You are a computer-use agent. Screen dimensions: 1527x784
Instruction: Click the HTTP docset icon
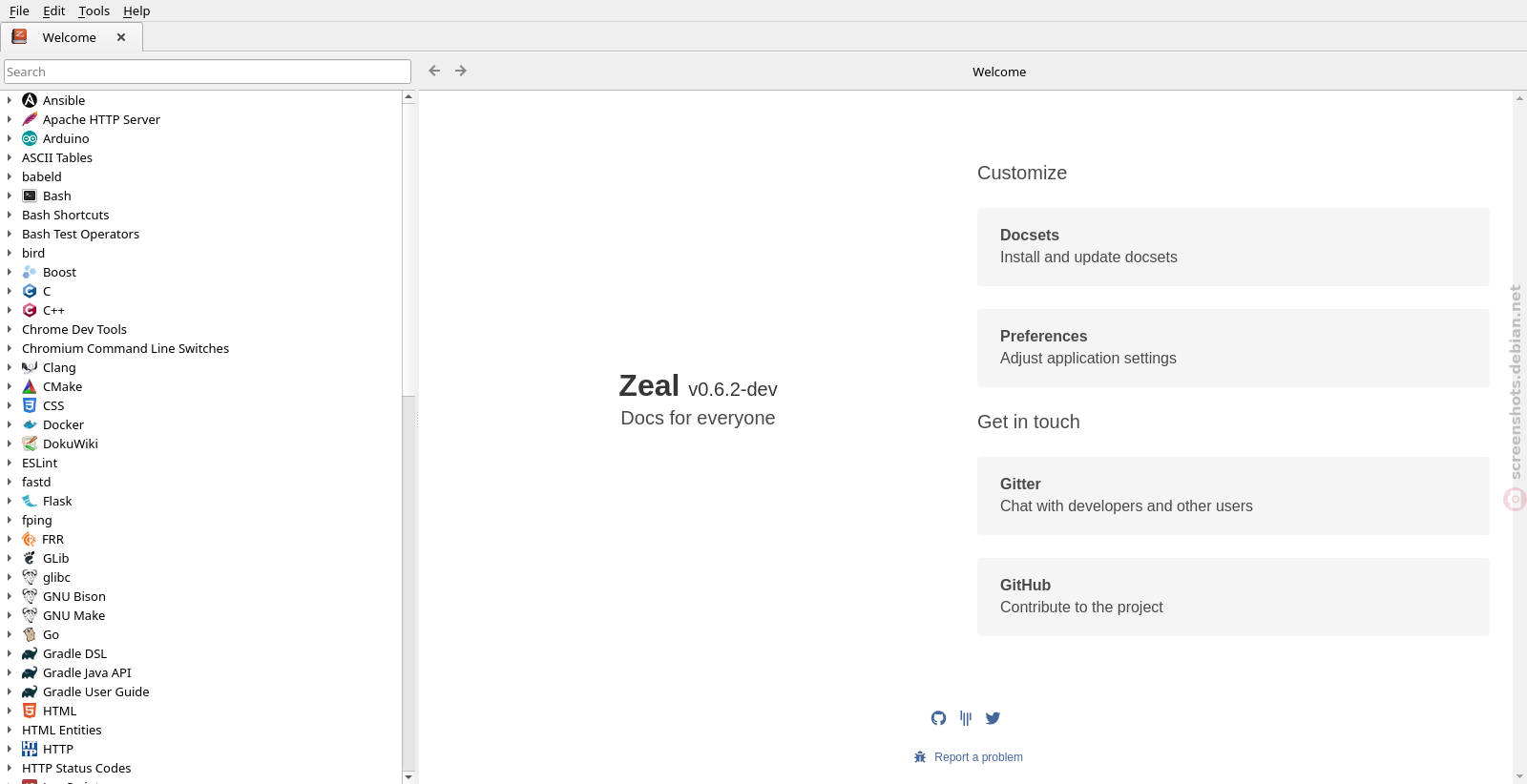click(30, 749)
